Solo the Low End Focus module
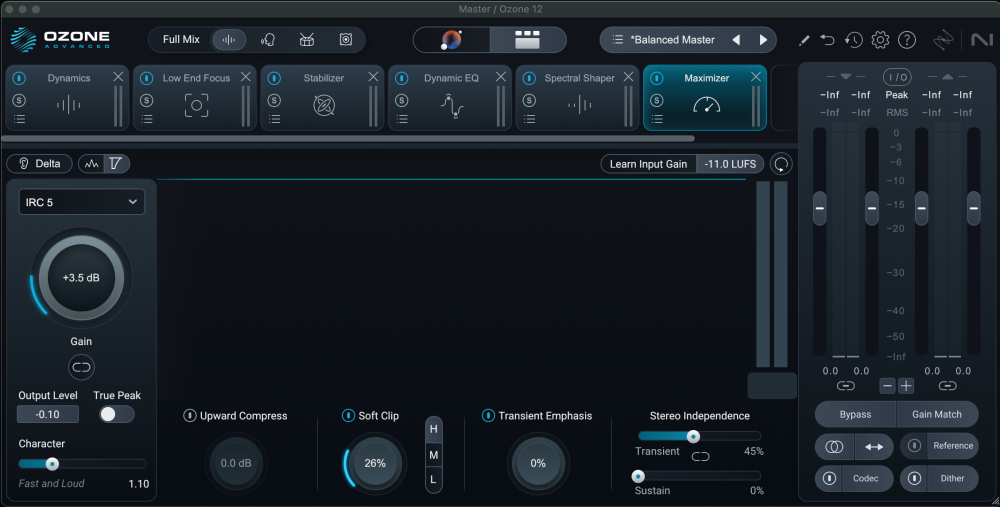The height and width of the screenshot is (507, 1000). pyautogui.click(x=147, y=100)
